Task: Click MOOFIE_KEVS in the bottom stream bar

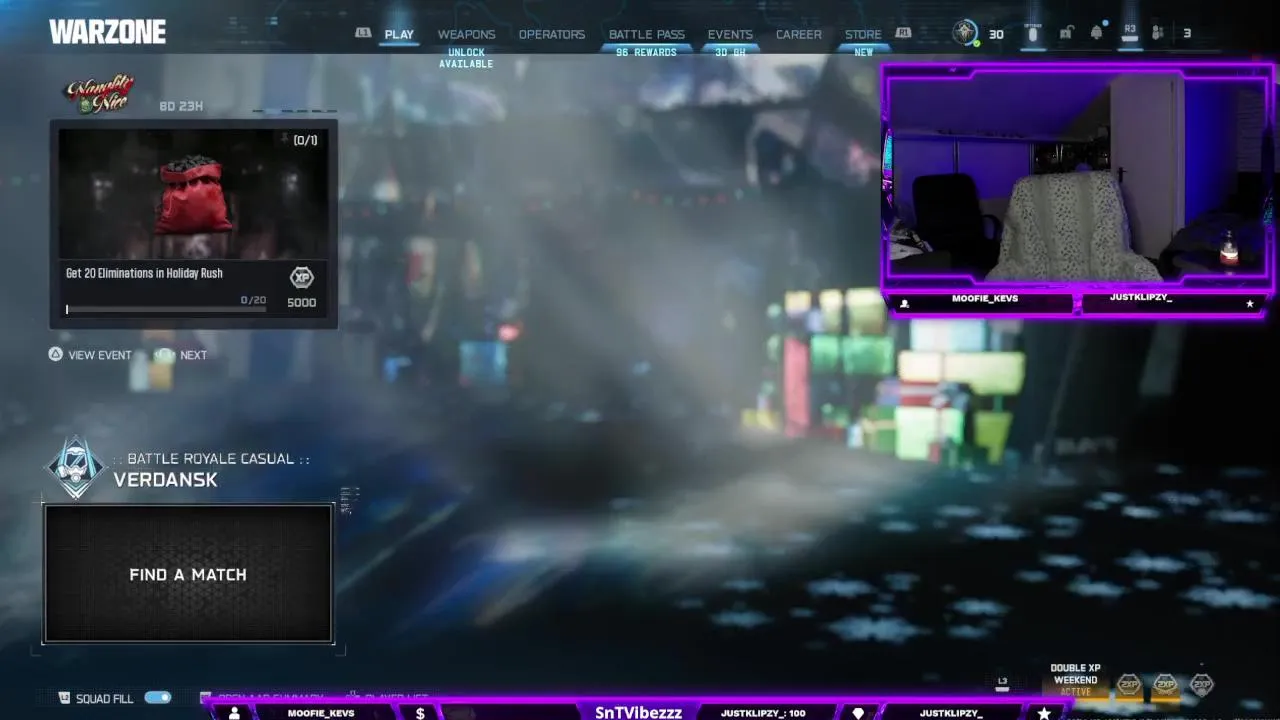Action: tap(321, 713)
